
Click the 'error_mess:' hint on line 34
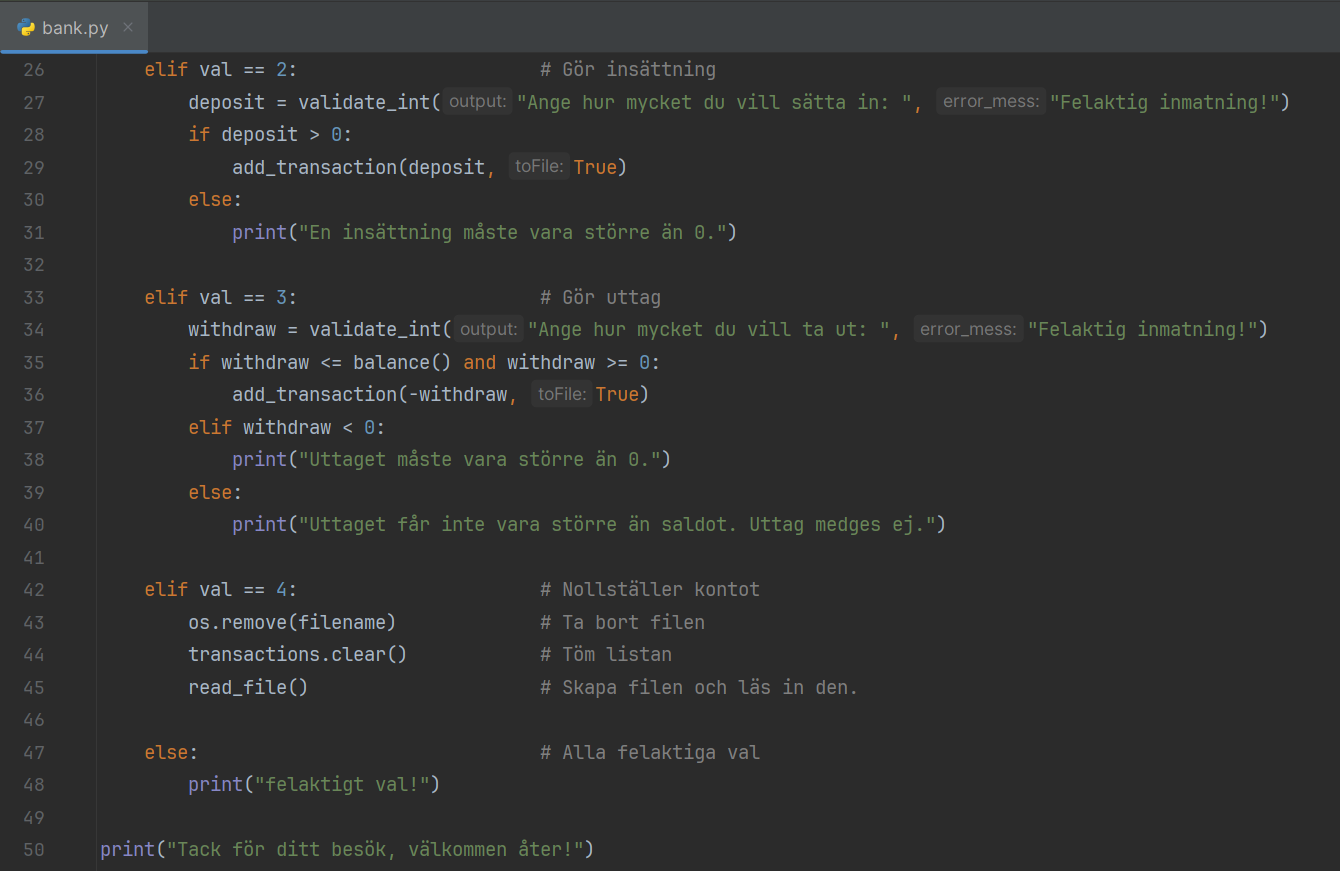pyautogui.click(x=968, y=329)
